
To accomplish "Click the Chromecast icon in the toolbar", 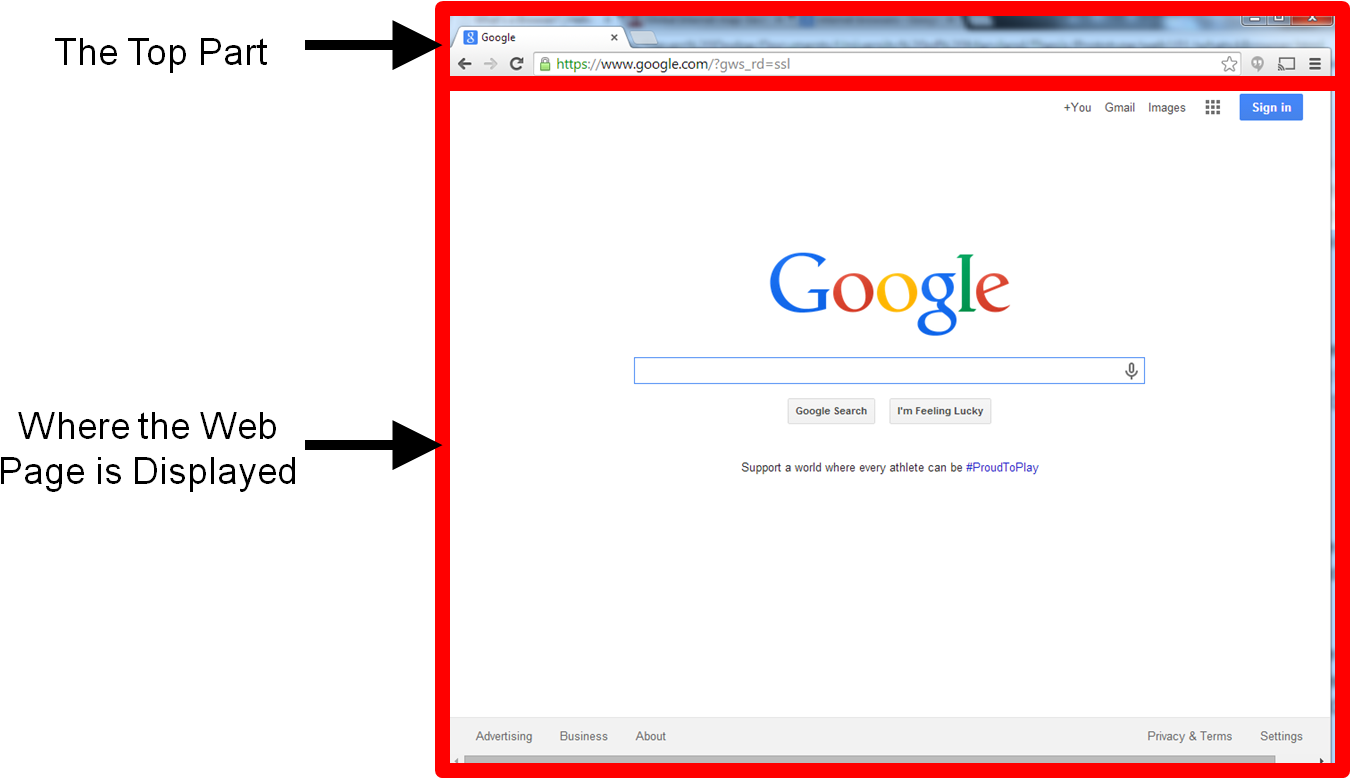I will [x=1286, y=62].
